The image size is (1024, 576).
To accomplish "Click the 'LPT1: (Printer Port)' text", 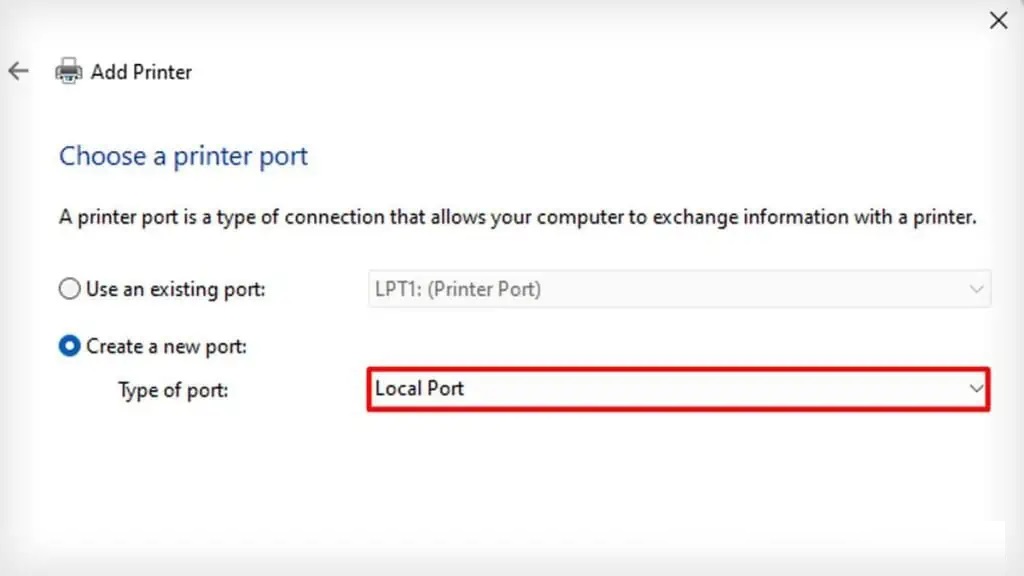I will click(458, 289).
